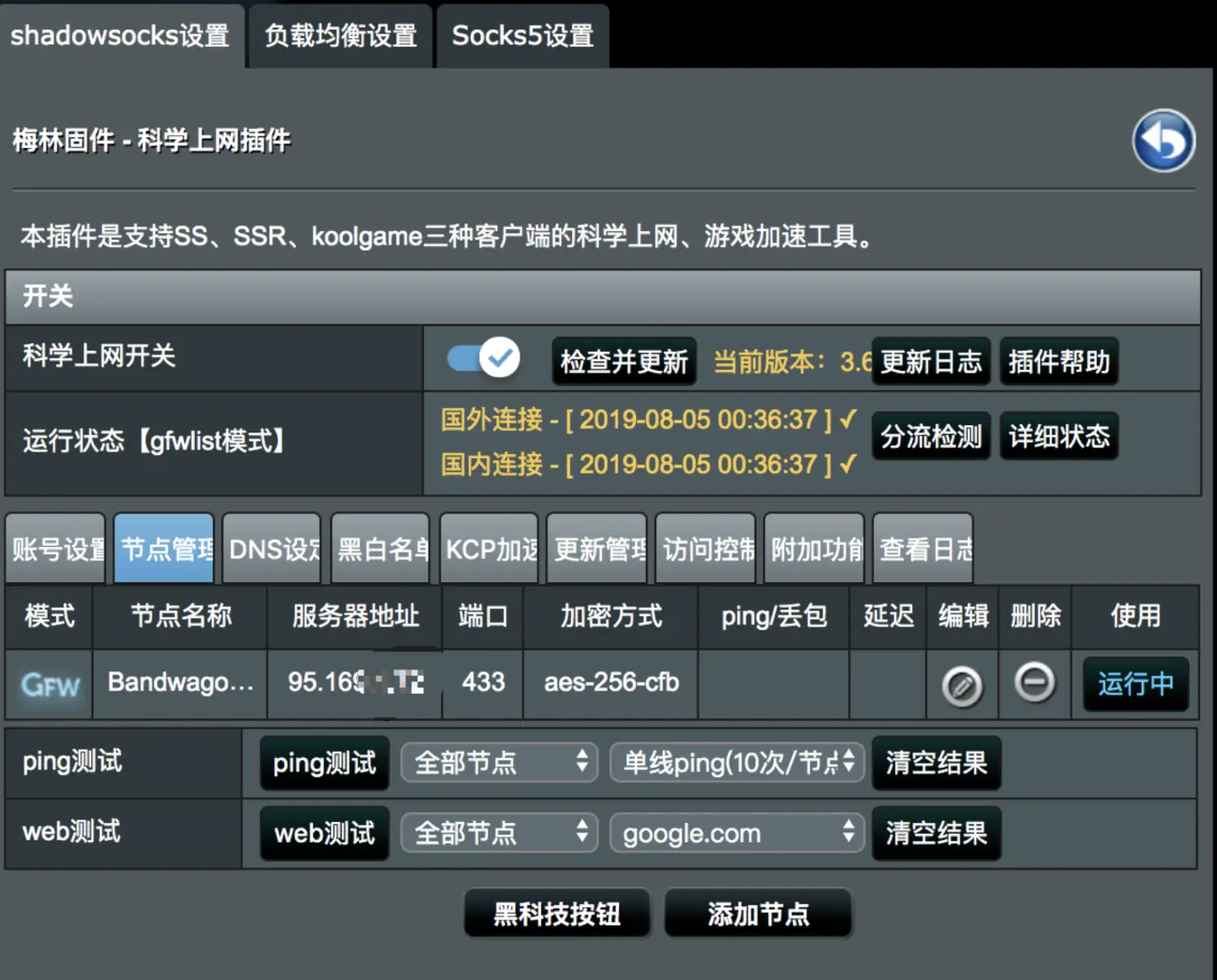Open the ping测试 全部节点 dropdown
Image resolution: width=1217 pixels, height=980 pixels.
pyautogui.click(x=500, y=763)
